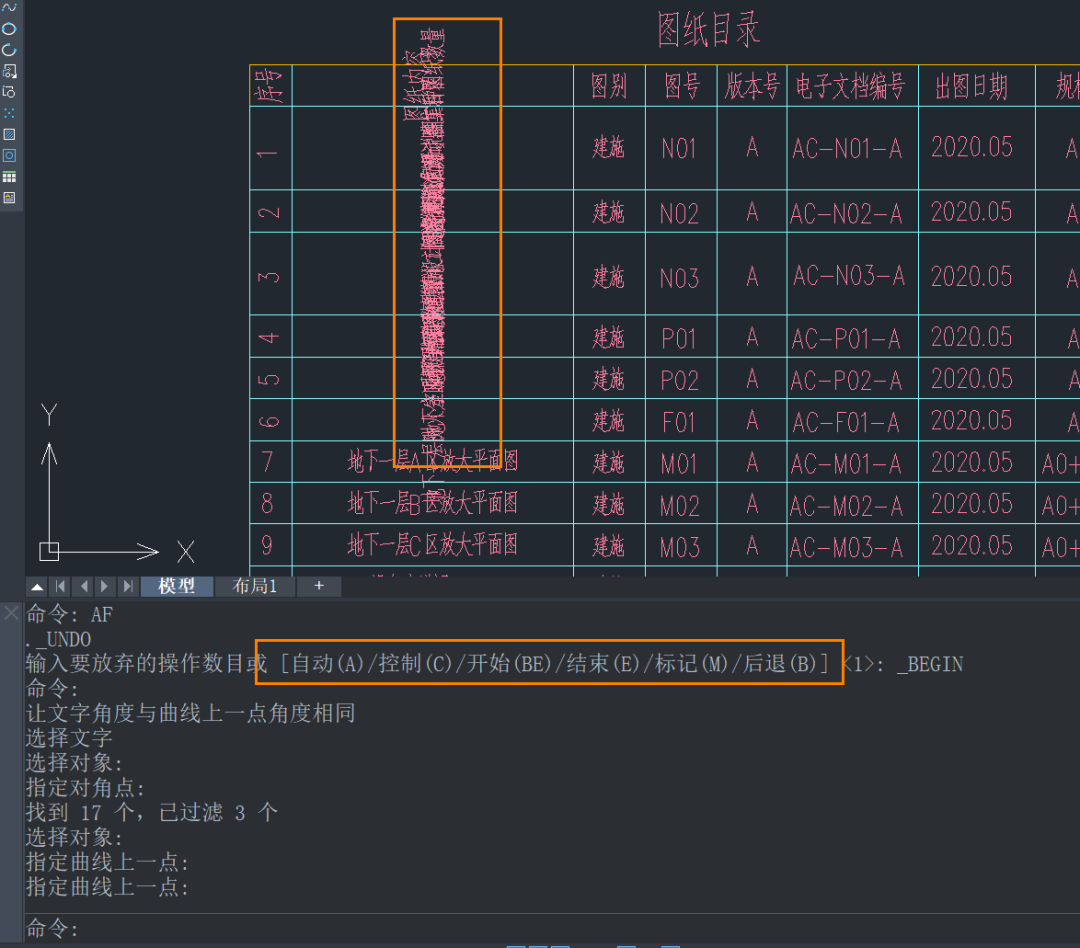Select the Point drawing tool
Image resolution: width=1080 pixels, height=948 pixels.
[x=10, y=113]
